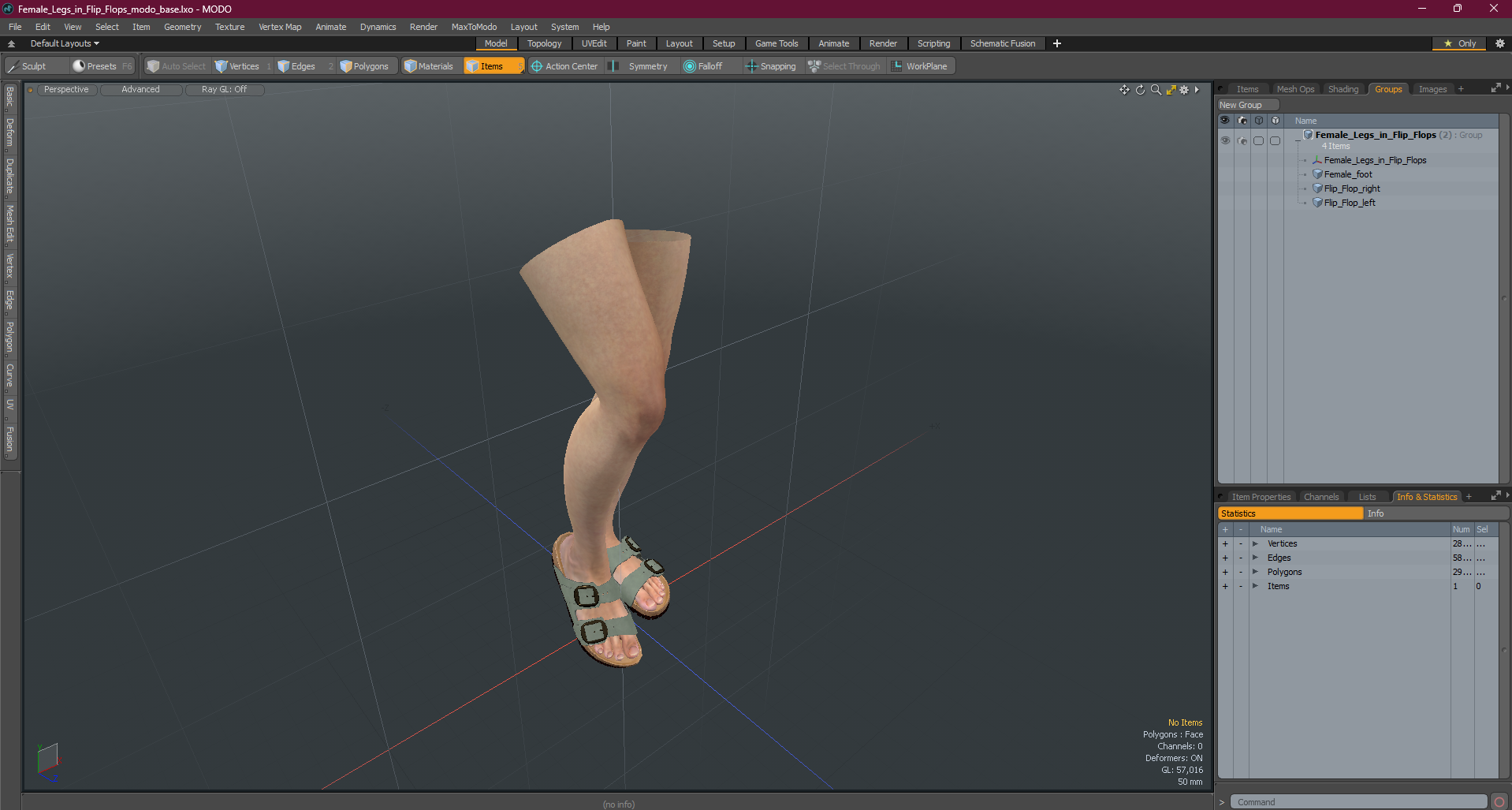Click the Statistics button
The height and width of the screenshot is (810, 1512).
point(1290,513)
